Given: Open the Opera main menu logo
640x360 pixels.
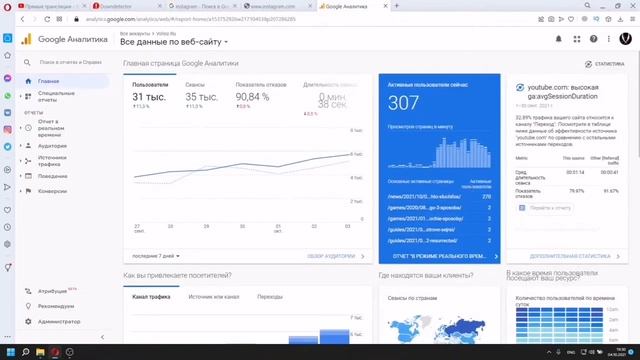Looking at the screenshot, I should click(x=7, y=7).
